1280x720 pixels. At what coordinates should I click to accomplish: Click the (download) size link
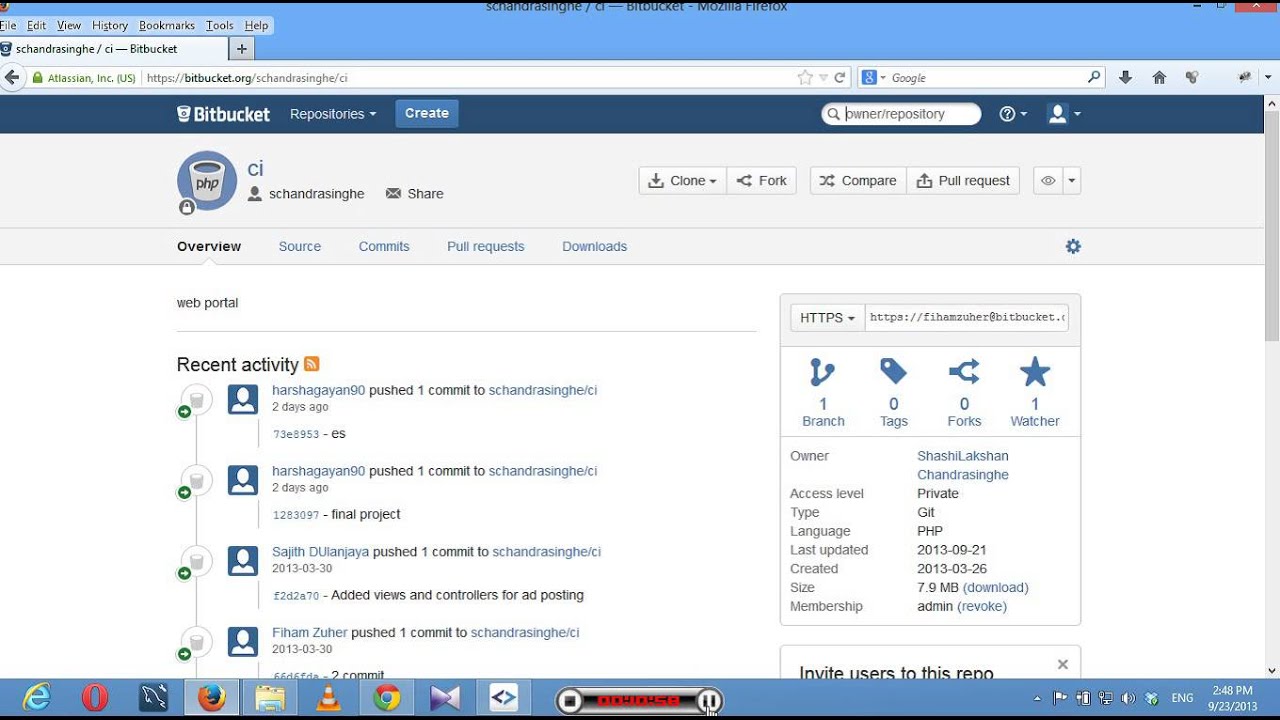[x=996, y=587]
